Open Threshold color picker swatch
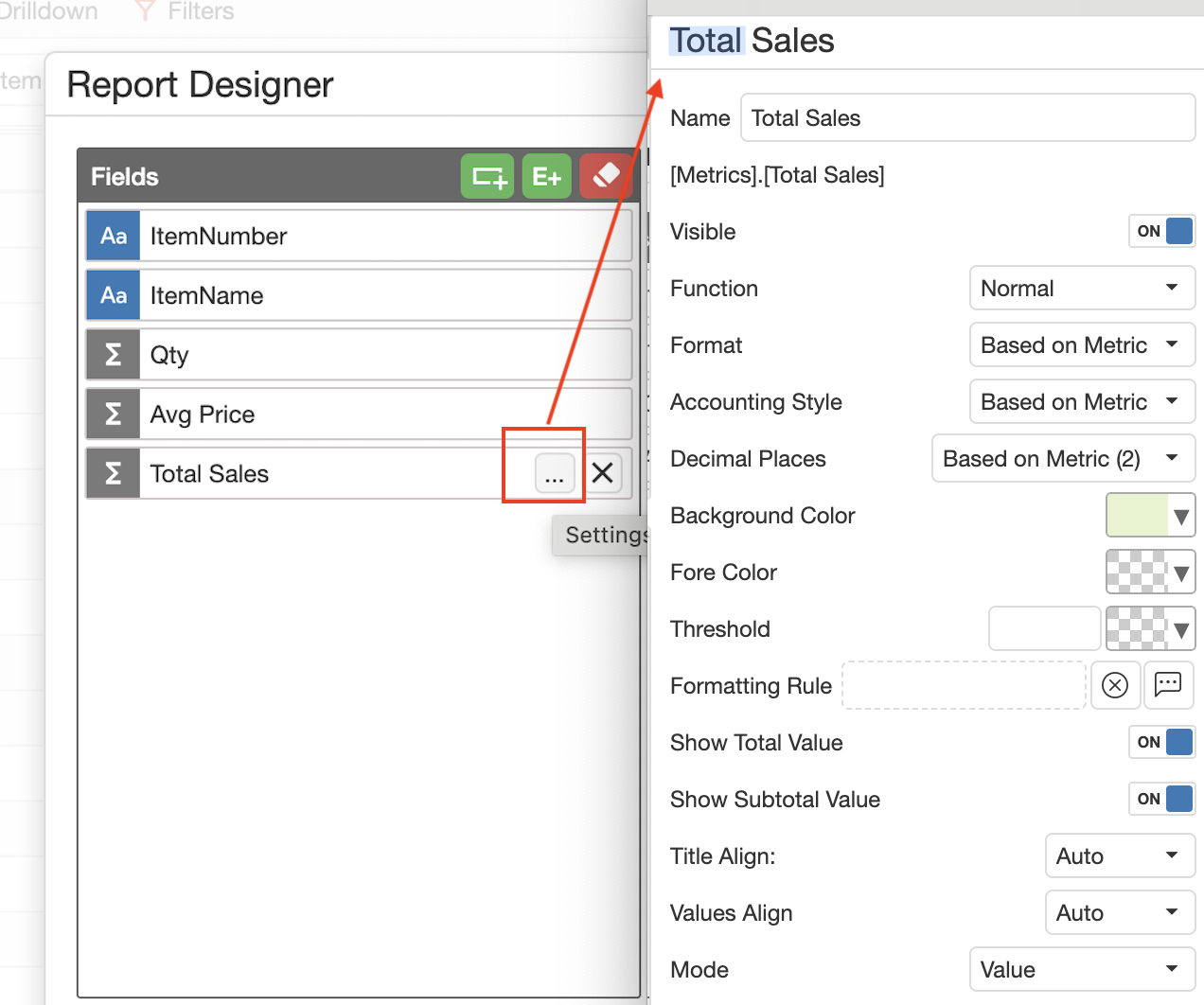 (1150, 628)
